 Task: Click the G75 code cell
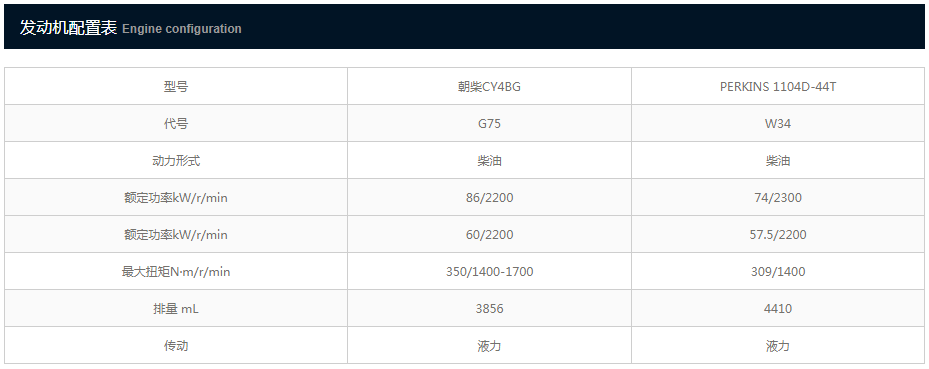(489, 124)
